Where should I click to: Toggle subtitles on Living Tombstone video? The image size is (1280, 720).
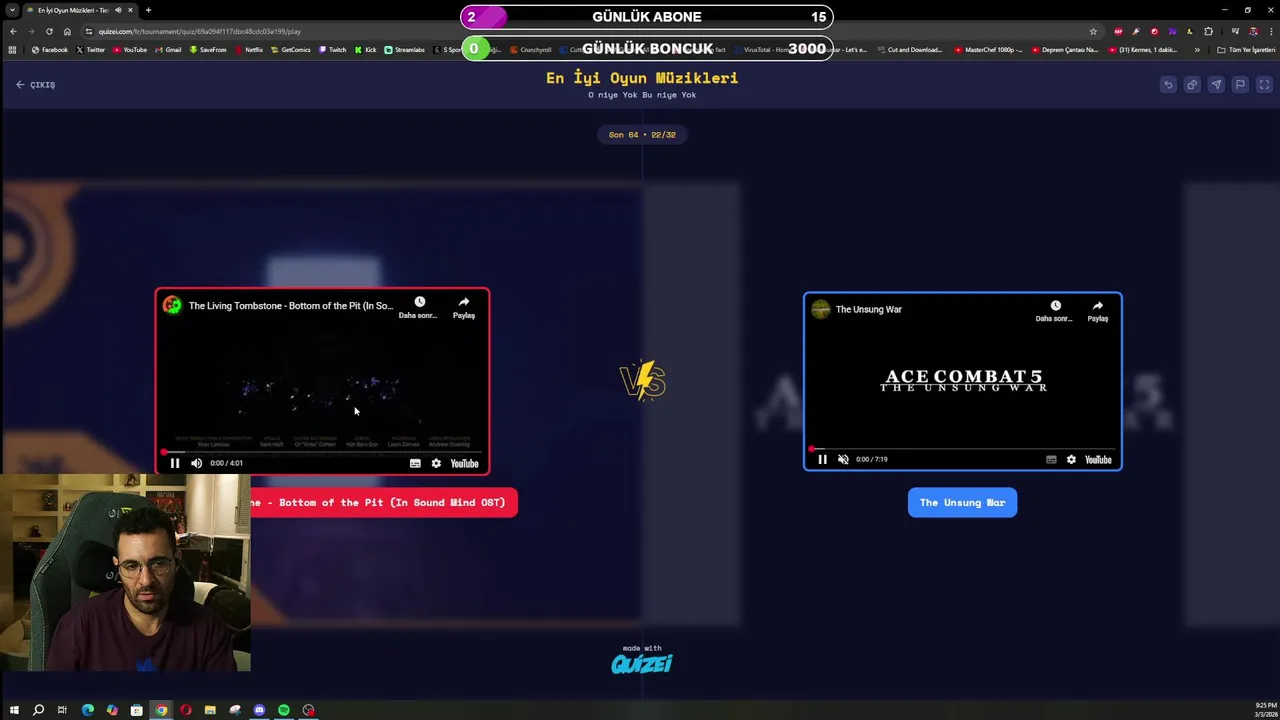[415, 463]
